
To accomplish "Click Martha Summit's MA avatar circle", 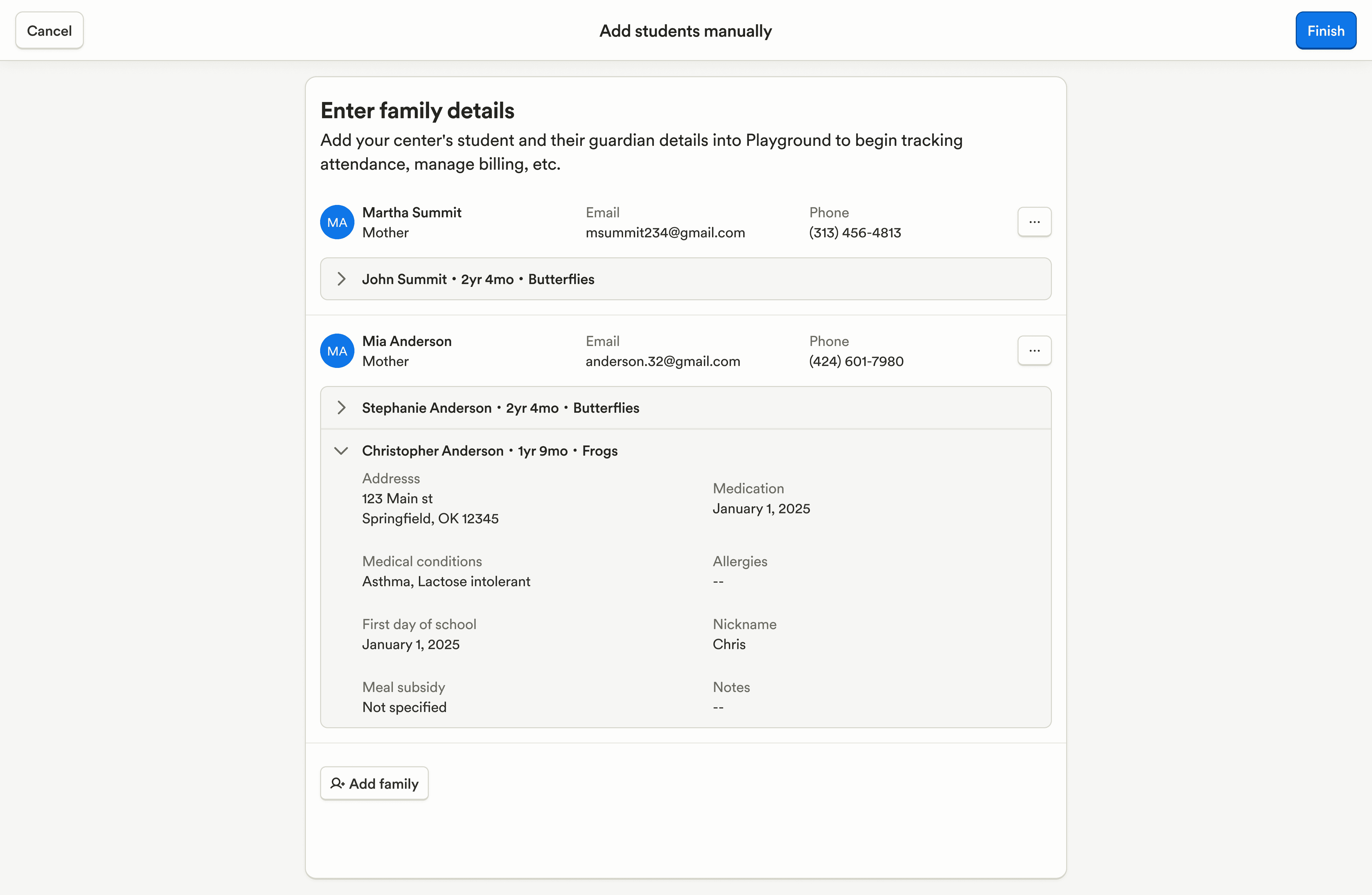I will click(337, 222).
